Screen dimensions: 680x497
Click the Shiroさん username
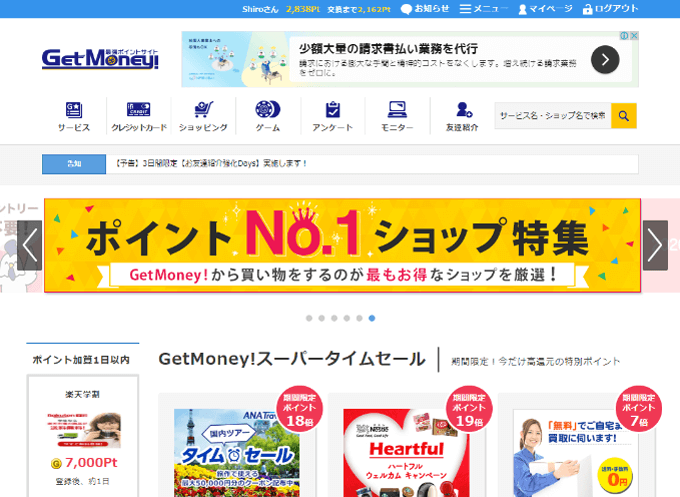[260, 9]
